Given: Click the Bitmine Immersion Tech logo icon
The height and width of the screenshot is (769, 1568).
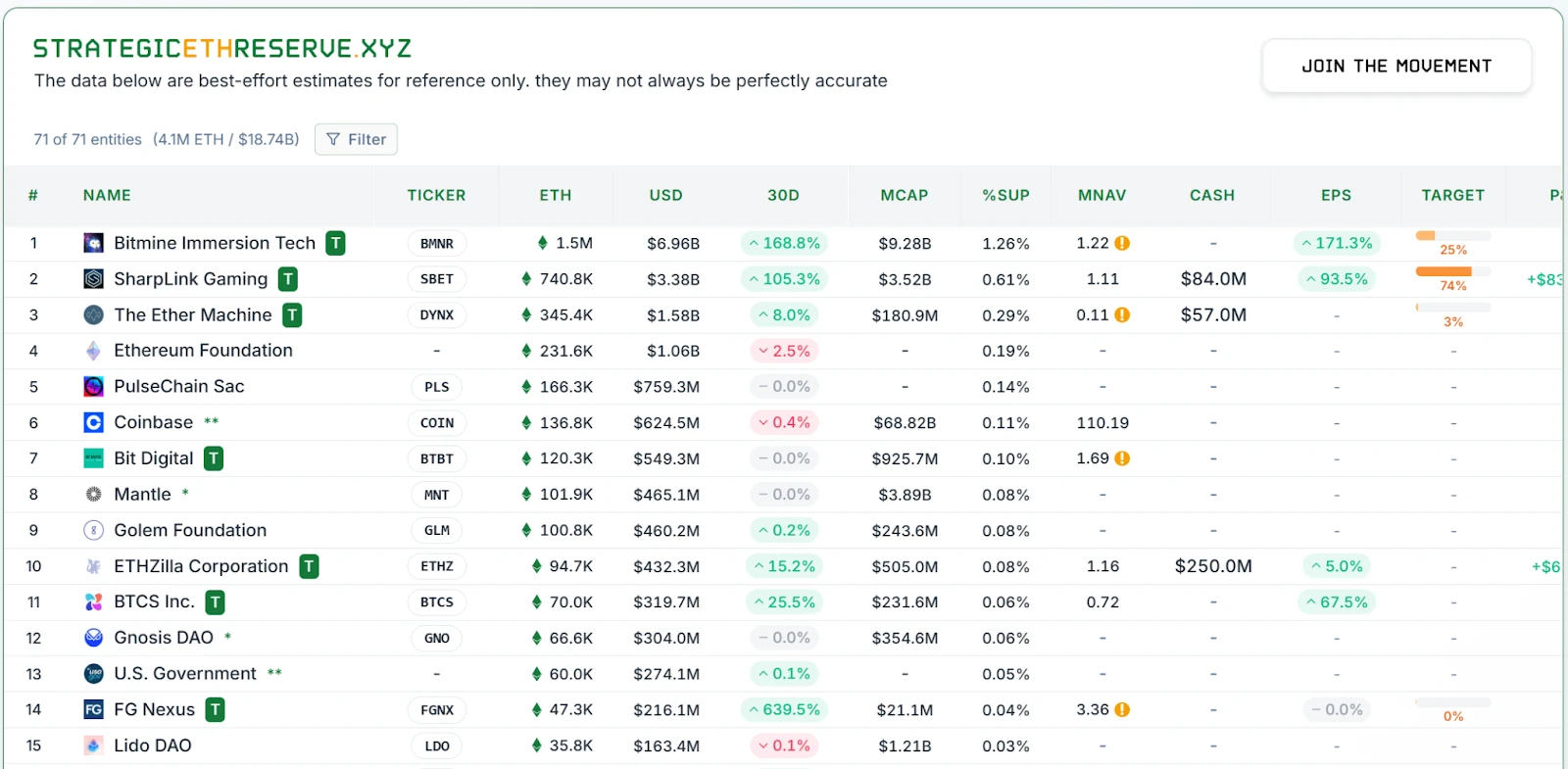Looking at the screenshot, I should tap(93, 243).
